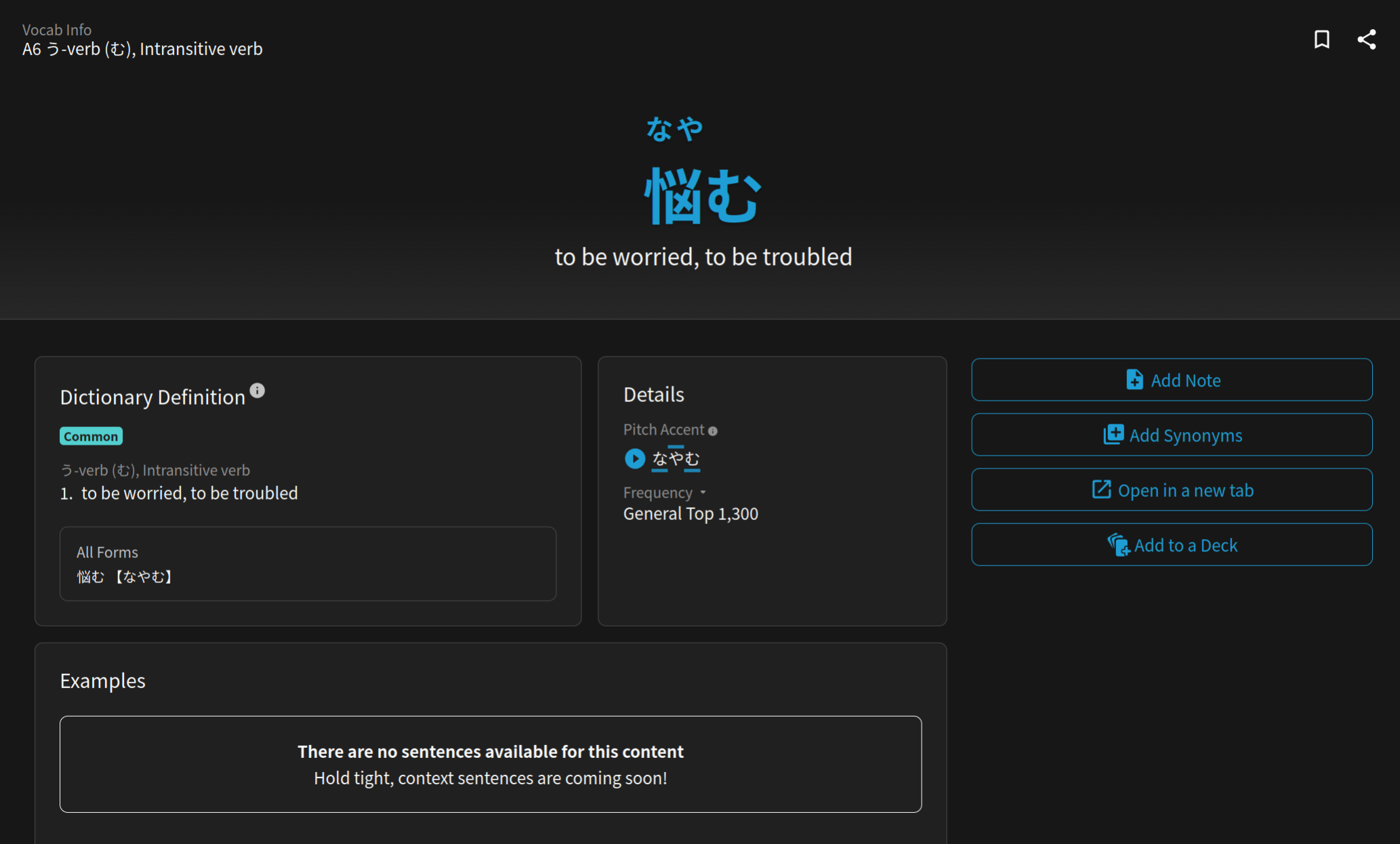Click the Add Synonyms plus icon

[x=1113, y=435]
